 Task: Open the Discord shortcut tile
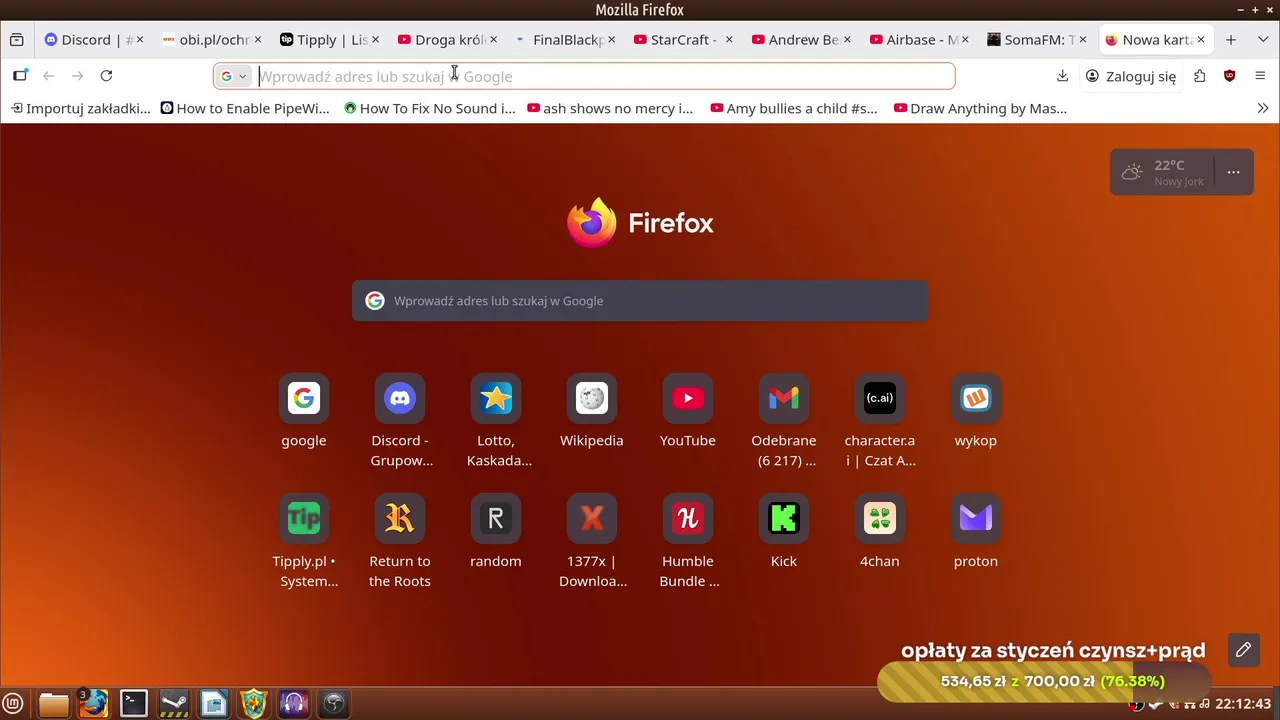point(400,398)
